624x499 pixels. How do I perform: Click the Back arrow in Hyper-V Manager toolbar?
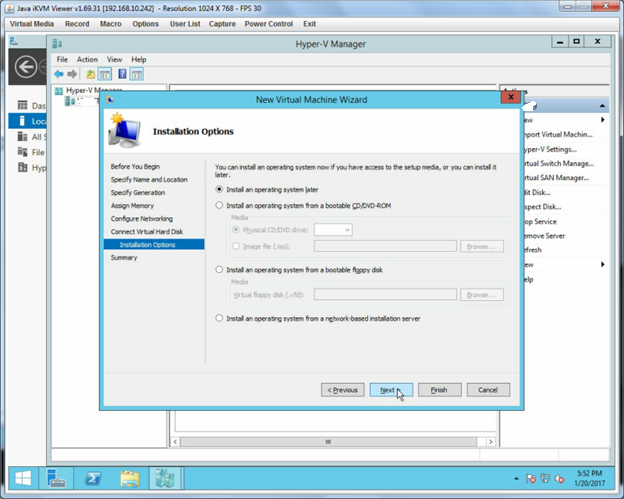tap(59, 74)
